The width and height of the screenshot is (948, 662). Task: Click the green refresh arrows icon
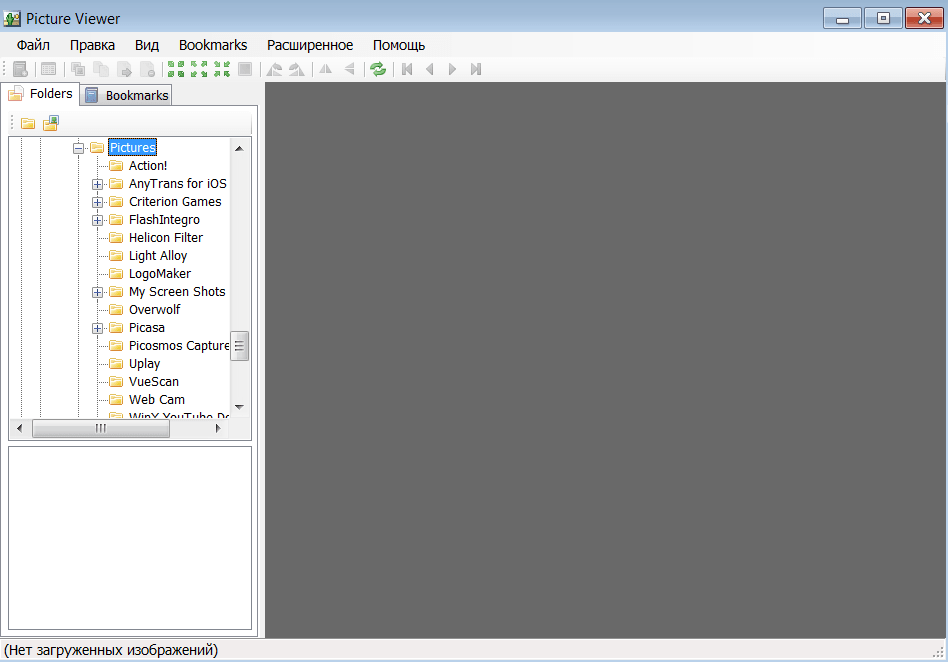(x=378, y=70)
